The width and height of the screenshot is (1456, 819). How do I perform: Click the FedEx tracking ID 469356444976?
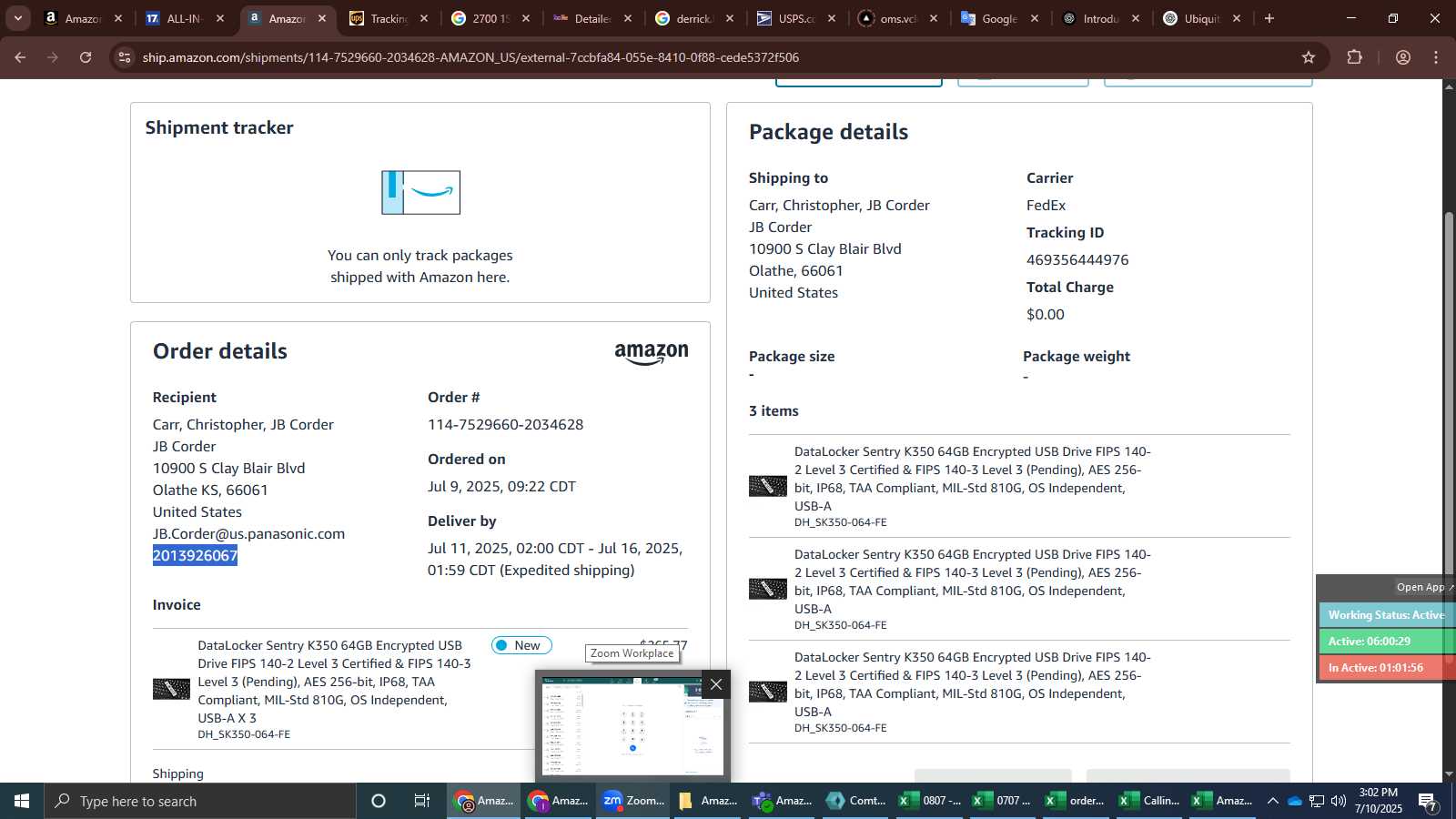point(1077,259)
